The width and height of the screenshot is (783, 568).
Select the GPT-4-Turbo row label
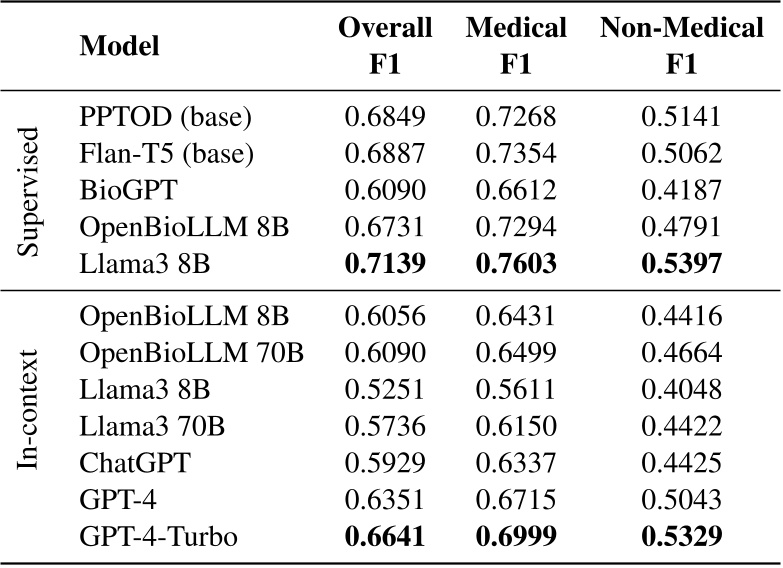click(158, 535)
